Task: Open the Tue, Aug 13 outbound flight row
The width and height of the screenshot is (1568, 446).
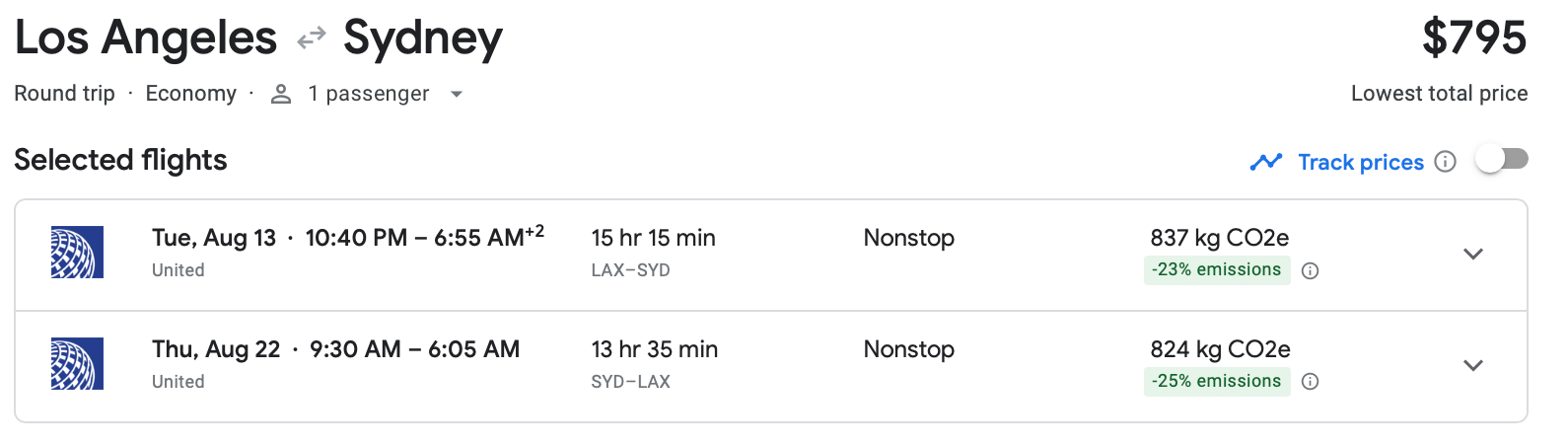Action: click(x=771, y=256)
